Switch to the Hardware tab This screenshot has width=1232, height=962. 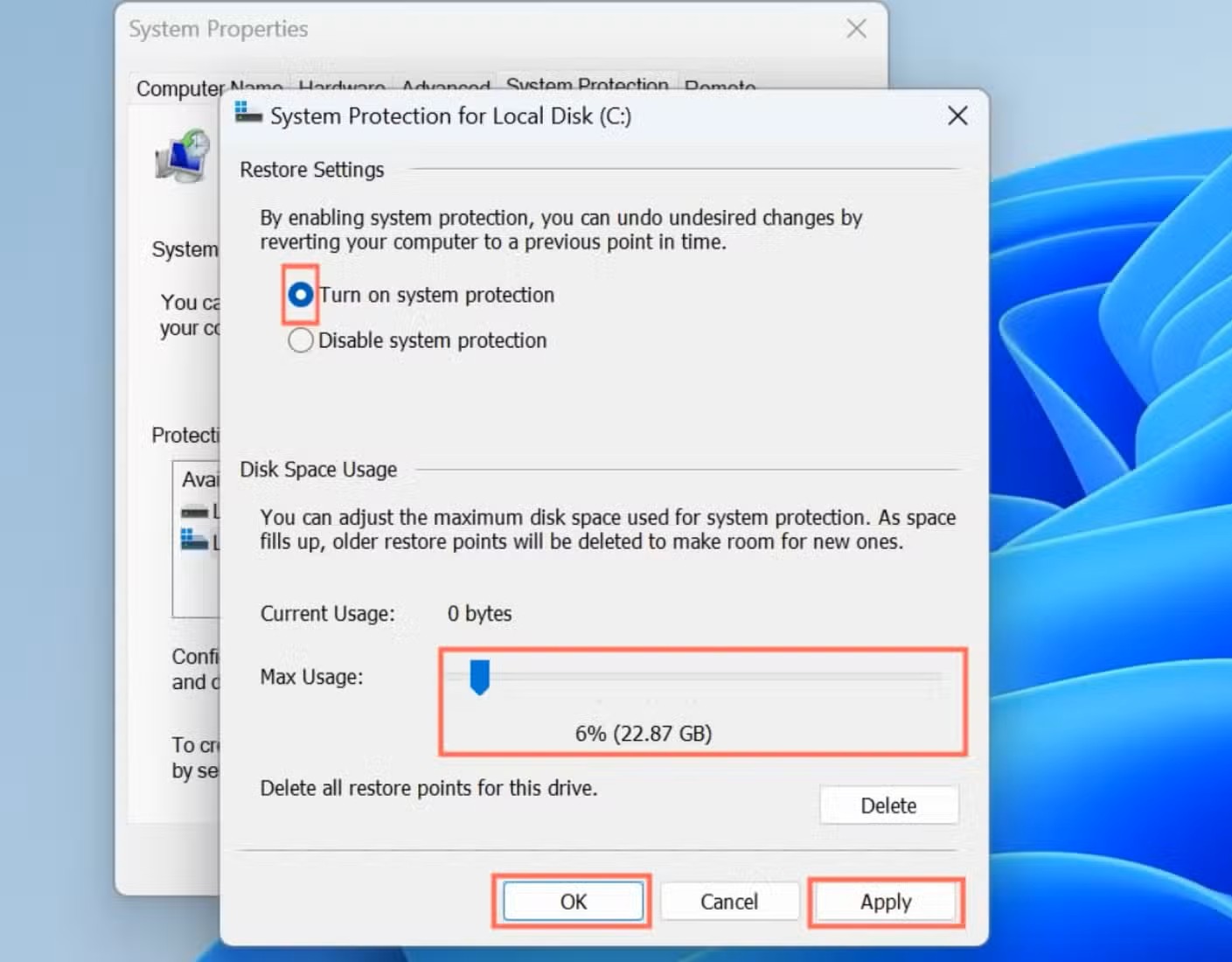341,87
